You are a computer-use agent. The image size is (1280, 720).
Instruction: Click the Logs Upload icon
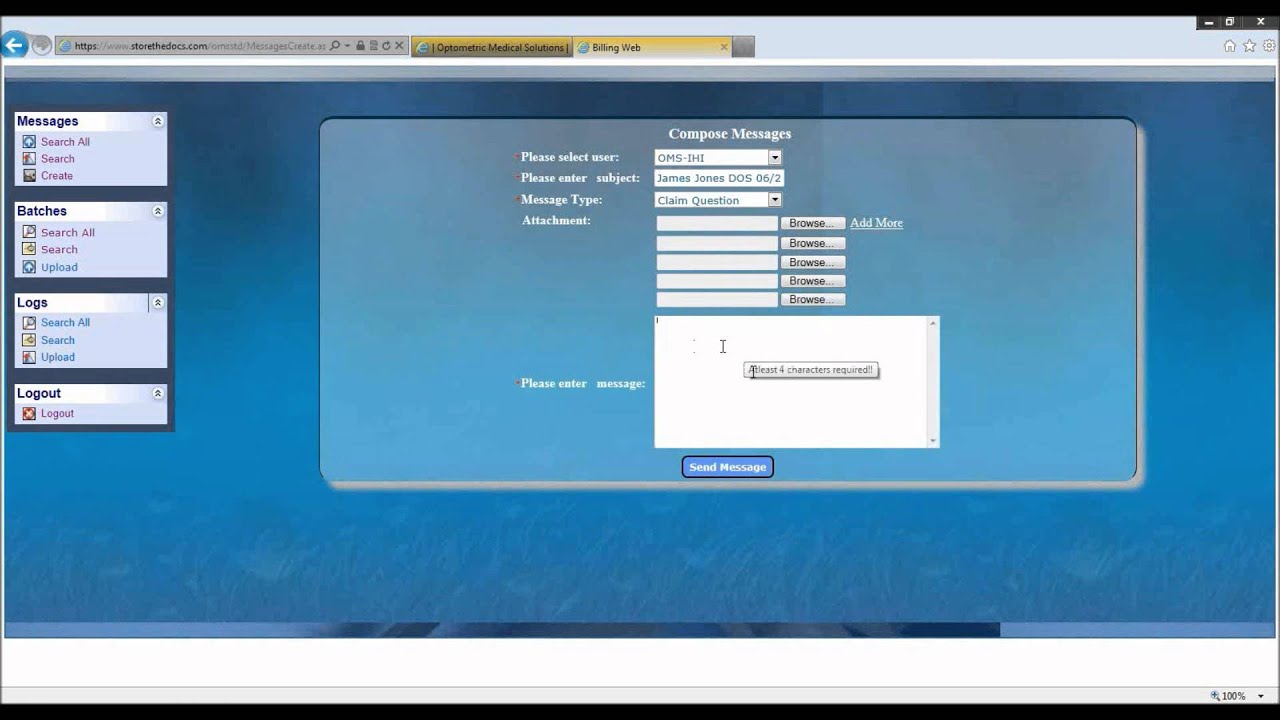29,357
